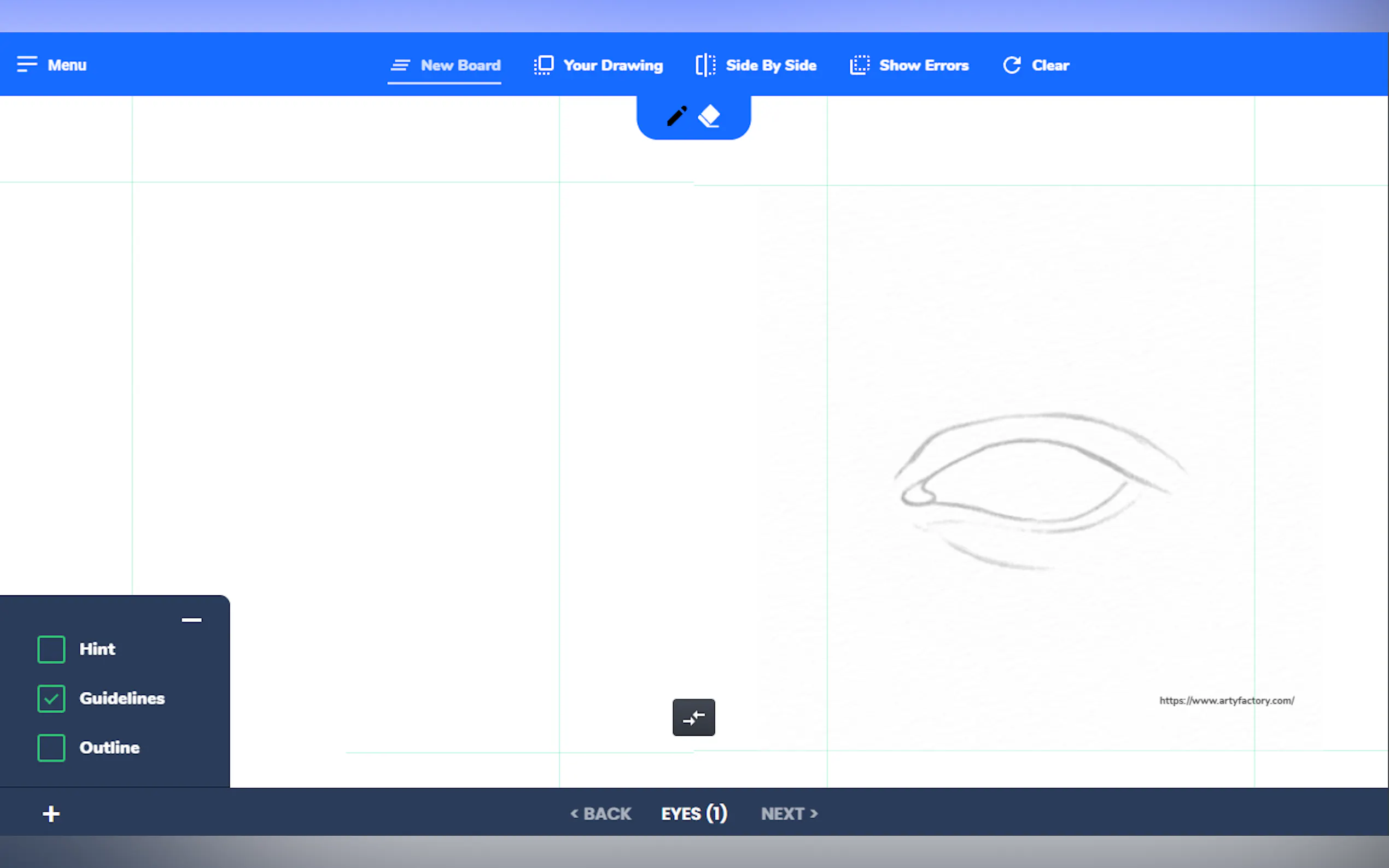Collapse the options panel with minus

coord(191,620)
